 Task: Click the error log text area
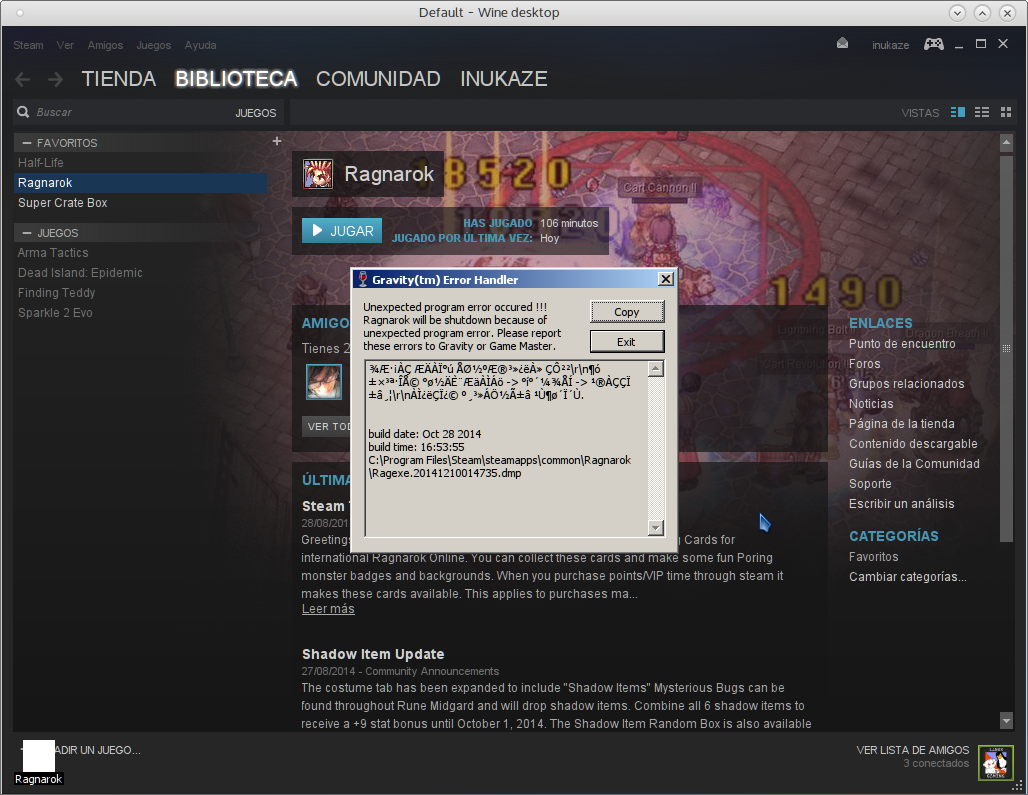(506, 448)
